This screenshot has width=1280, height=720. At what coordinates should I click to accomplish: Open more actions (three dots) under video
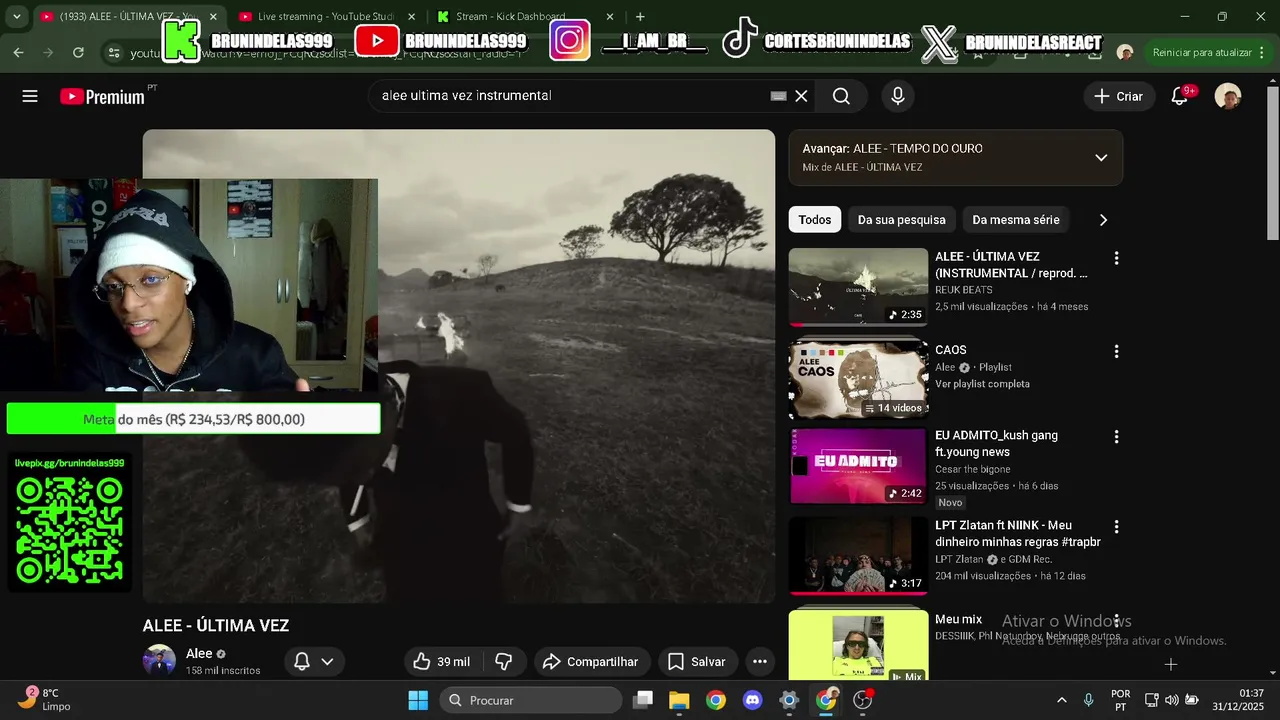(x=760, y=661)
